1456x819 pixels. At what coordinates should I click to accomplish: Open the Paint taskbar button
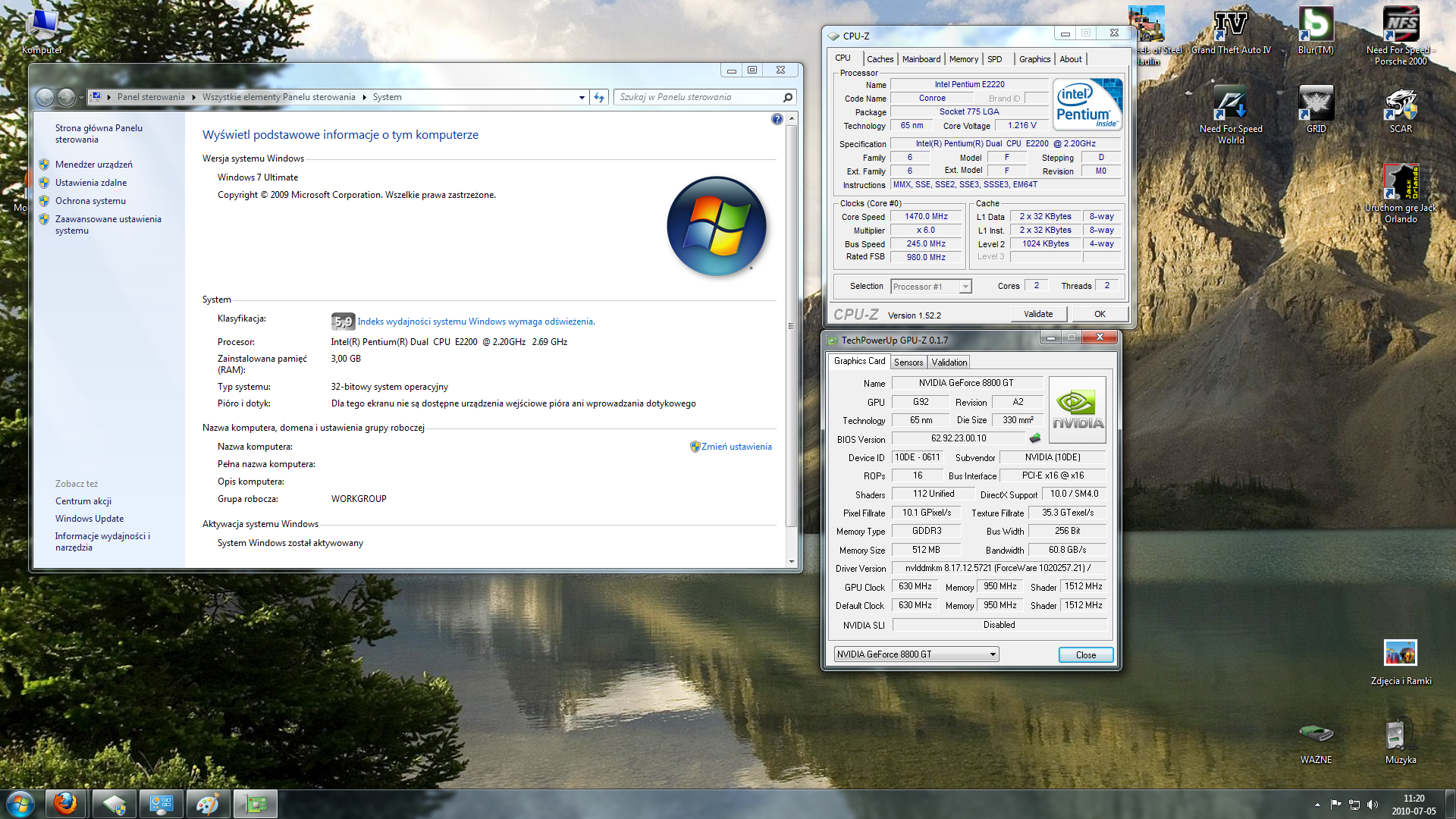(x=208, y=804)
